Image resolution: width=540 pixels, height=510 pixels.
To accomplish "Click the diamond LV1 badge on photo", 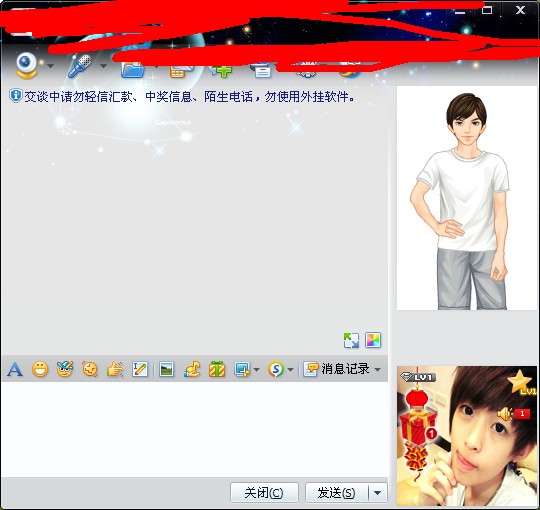I will [418, 377].
